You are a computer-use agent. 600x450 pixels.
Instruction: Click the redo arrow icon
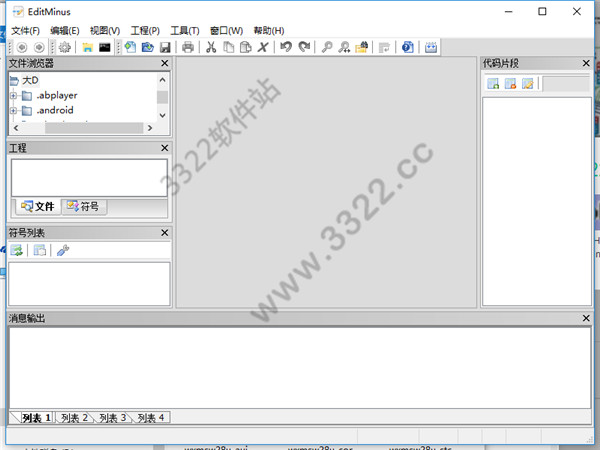[x=304, y=47]
